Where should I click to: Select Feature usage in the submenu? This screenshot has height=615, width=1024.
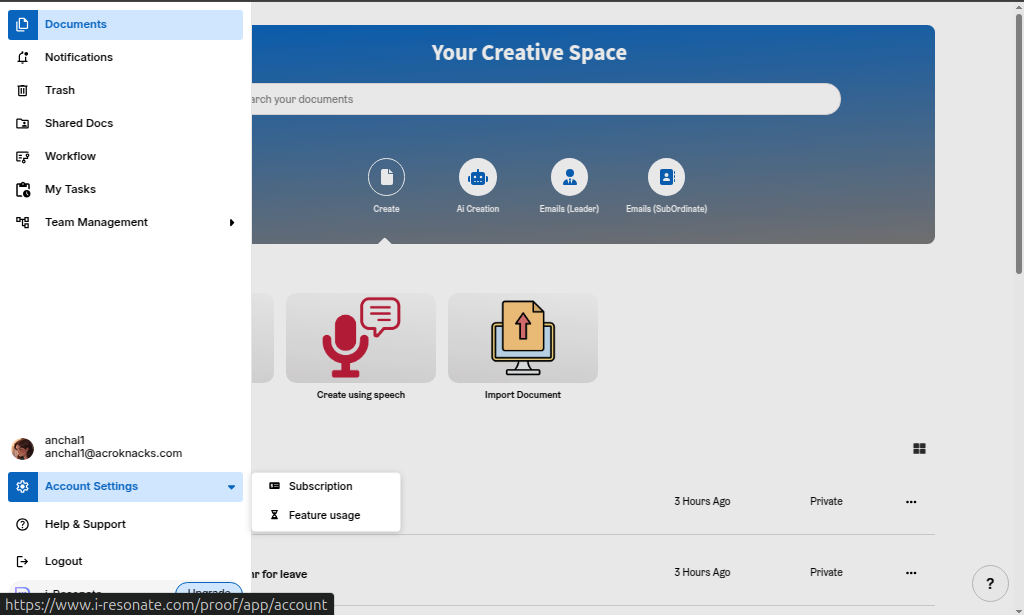click(x=324, y=515)
